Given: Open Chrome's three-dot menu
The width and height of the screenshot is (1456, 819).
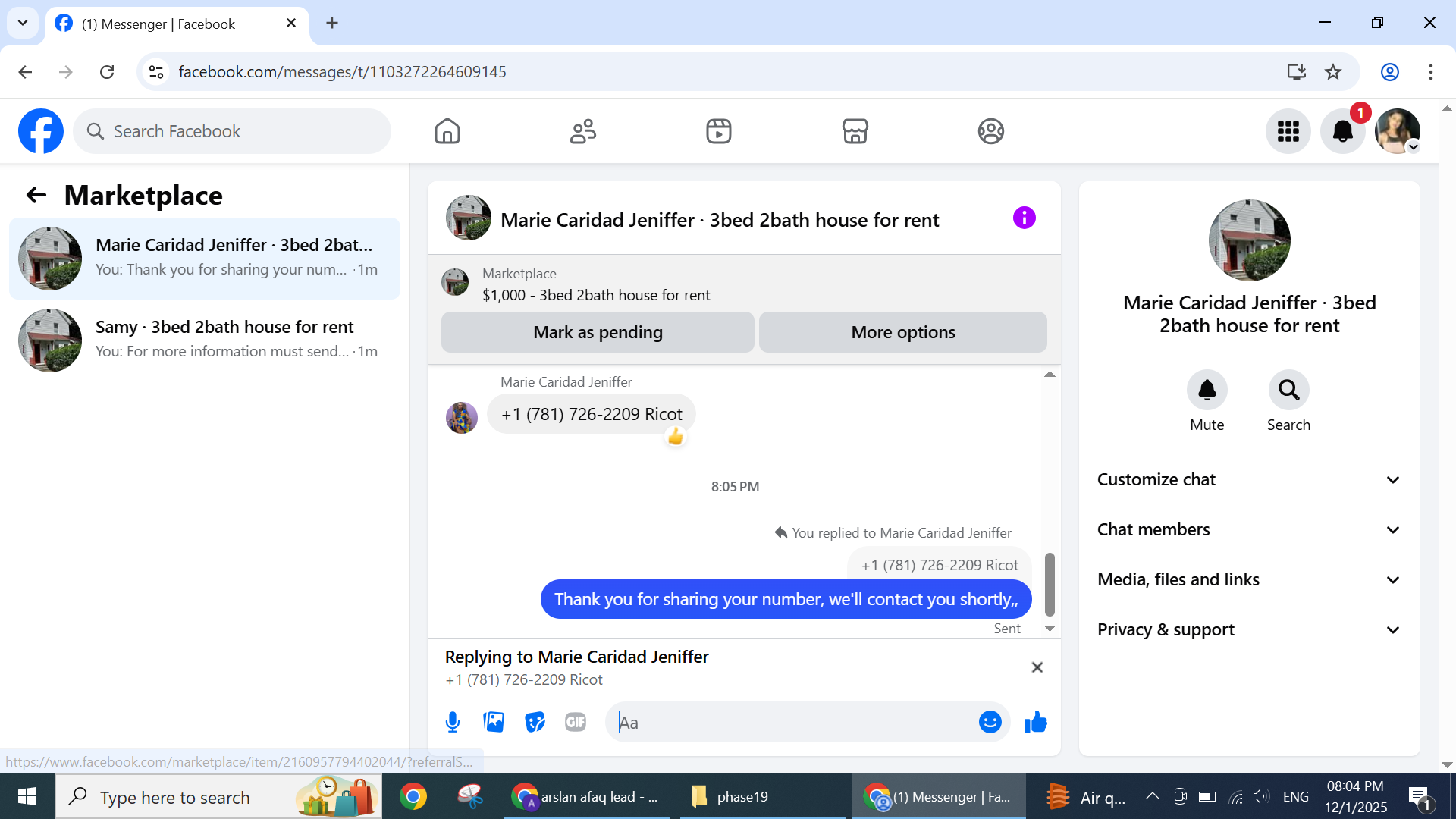Looking at the screenshot, I should (1430, 72).
